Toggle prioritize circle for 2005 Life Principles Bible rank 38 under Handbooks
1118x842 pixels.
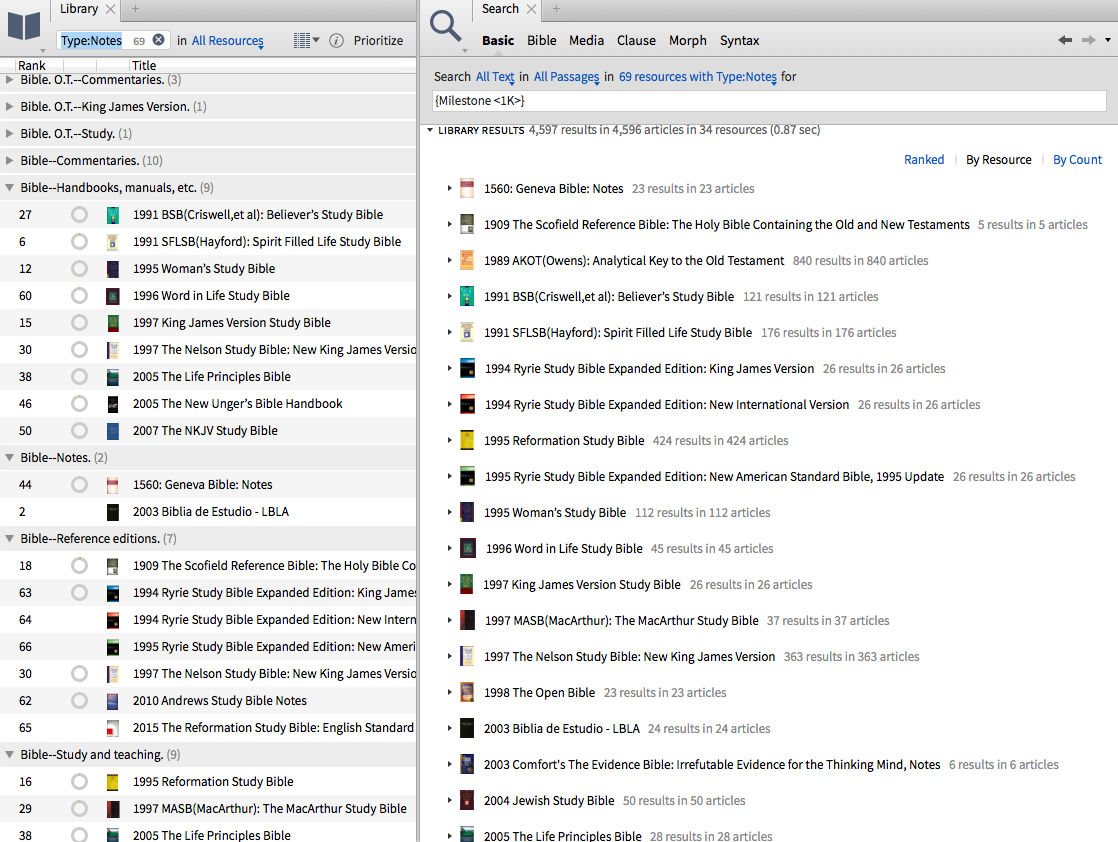[x=79, y=376]
